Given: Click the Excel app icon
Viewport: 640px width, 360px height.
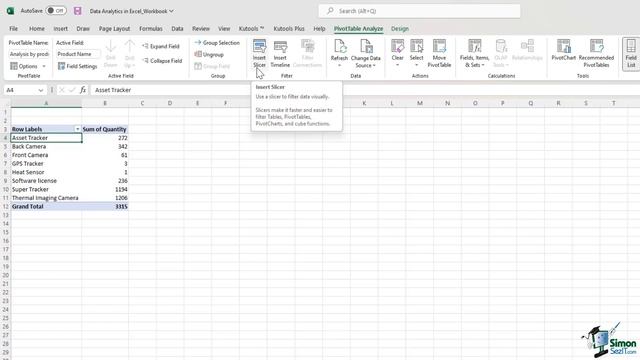Looking at the screenshot, I should click(x=10, y=11).
